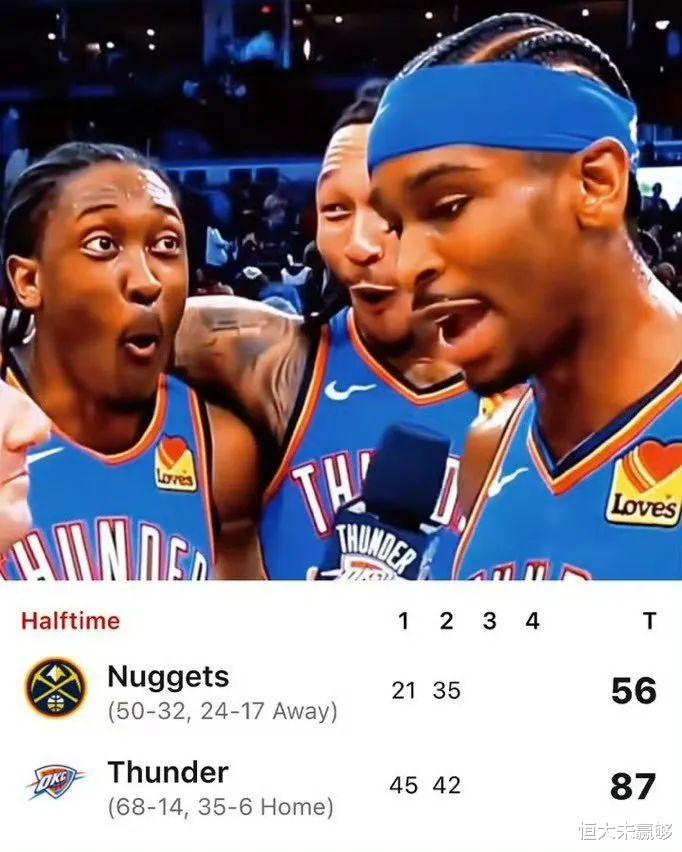Click the OKC Thunder team logo
The height and width of the screenshot is (852, 682).
(x=55, y=782)
